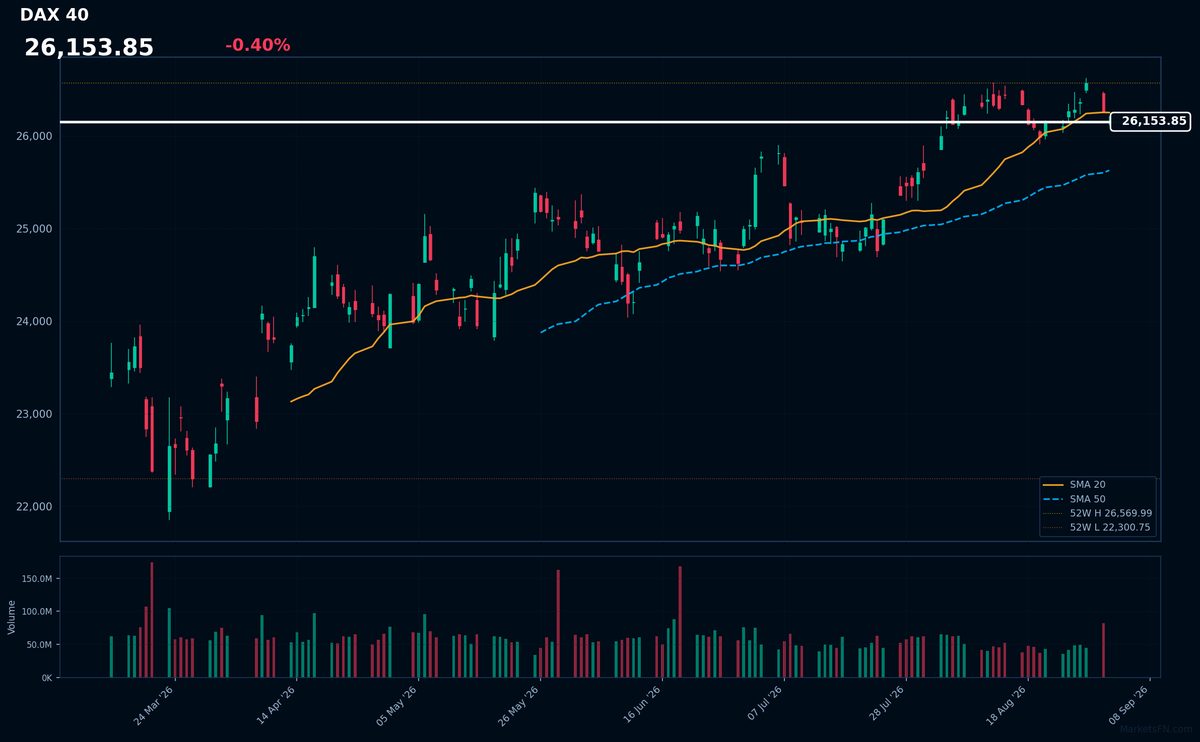Screen dimensions: 1200x742
Task: Click the 05 May '26 date label
Action: coord(398,704)
